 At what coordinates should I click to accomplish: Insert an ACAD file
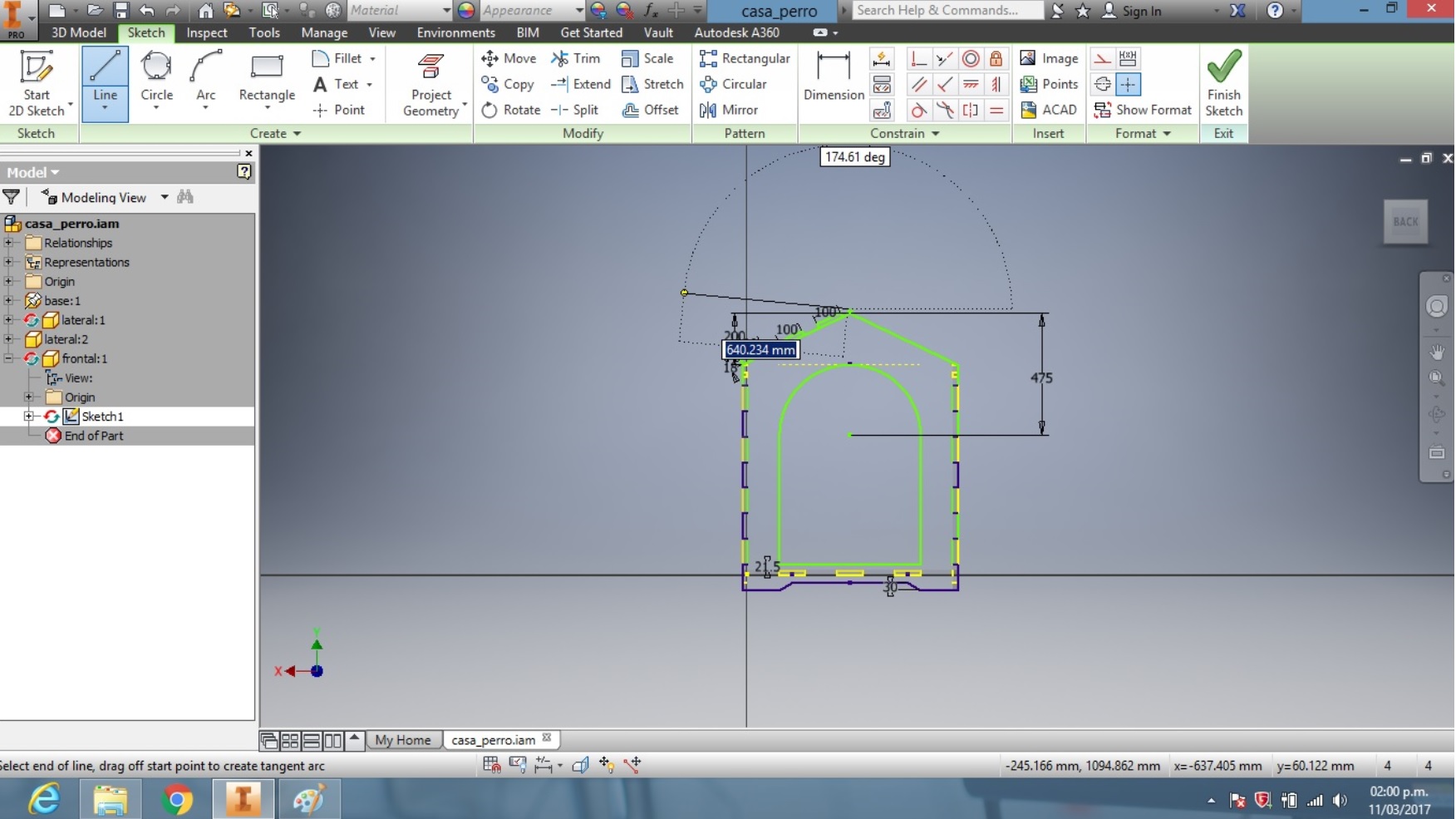click(x=1049, y=110)
